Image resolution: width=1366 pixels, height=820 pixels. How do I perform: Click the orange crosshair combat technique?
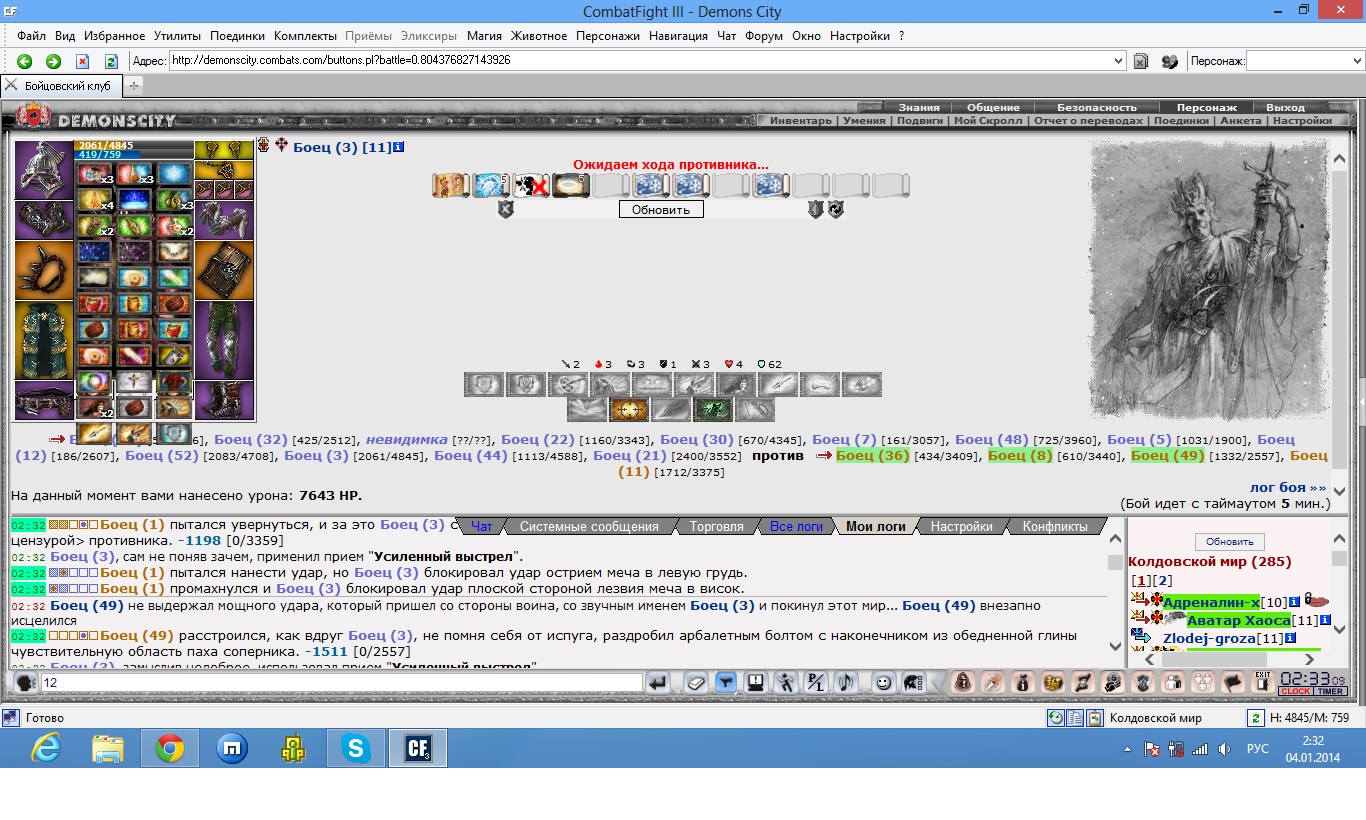[629, 409]
